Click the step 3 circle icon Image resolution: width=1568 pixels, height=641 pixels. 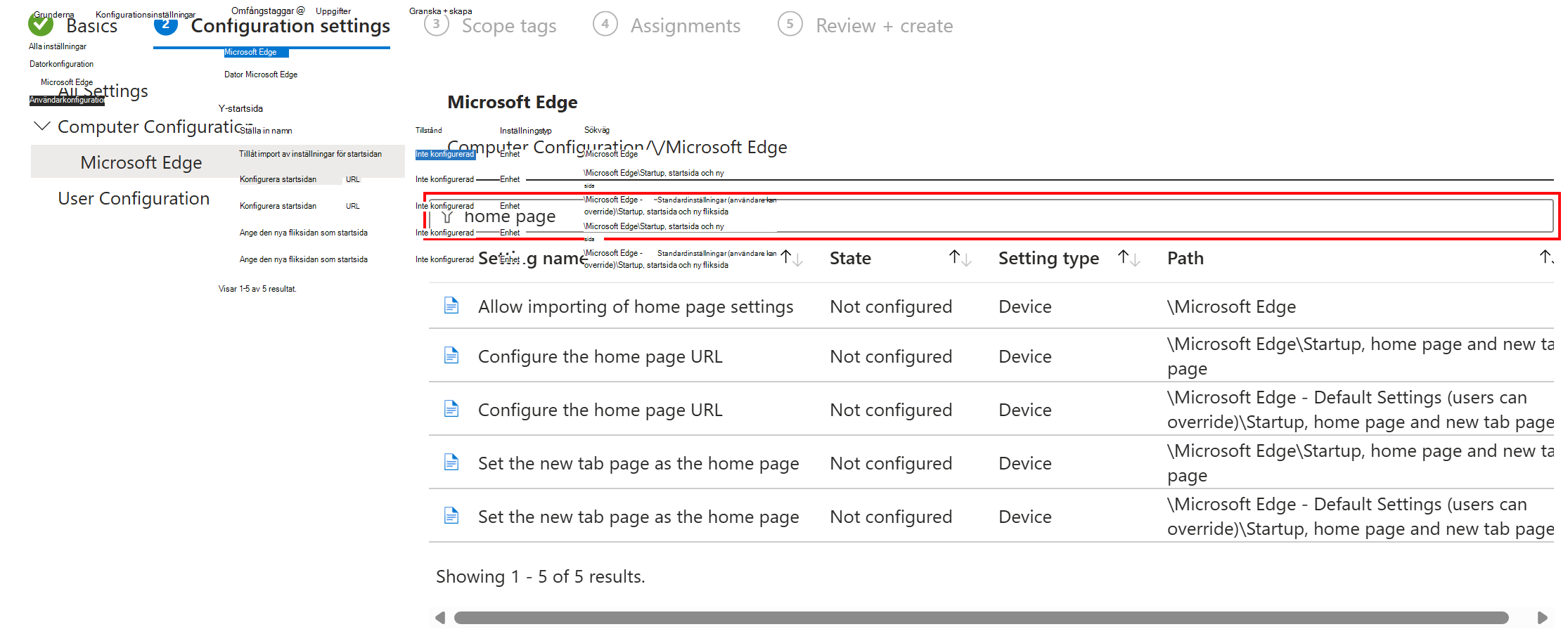pos(437,25)
